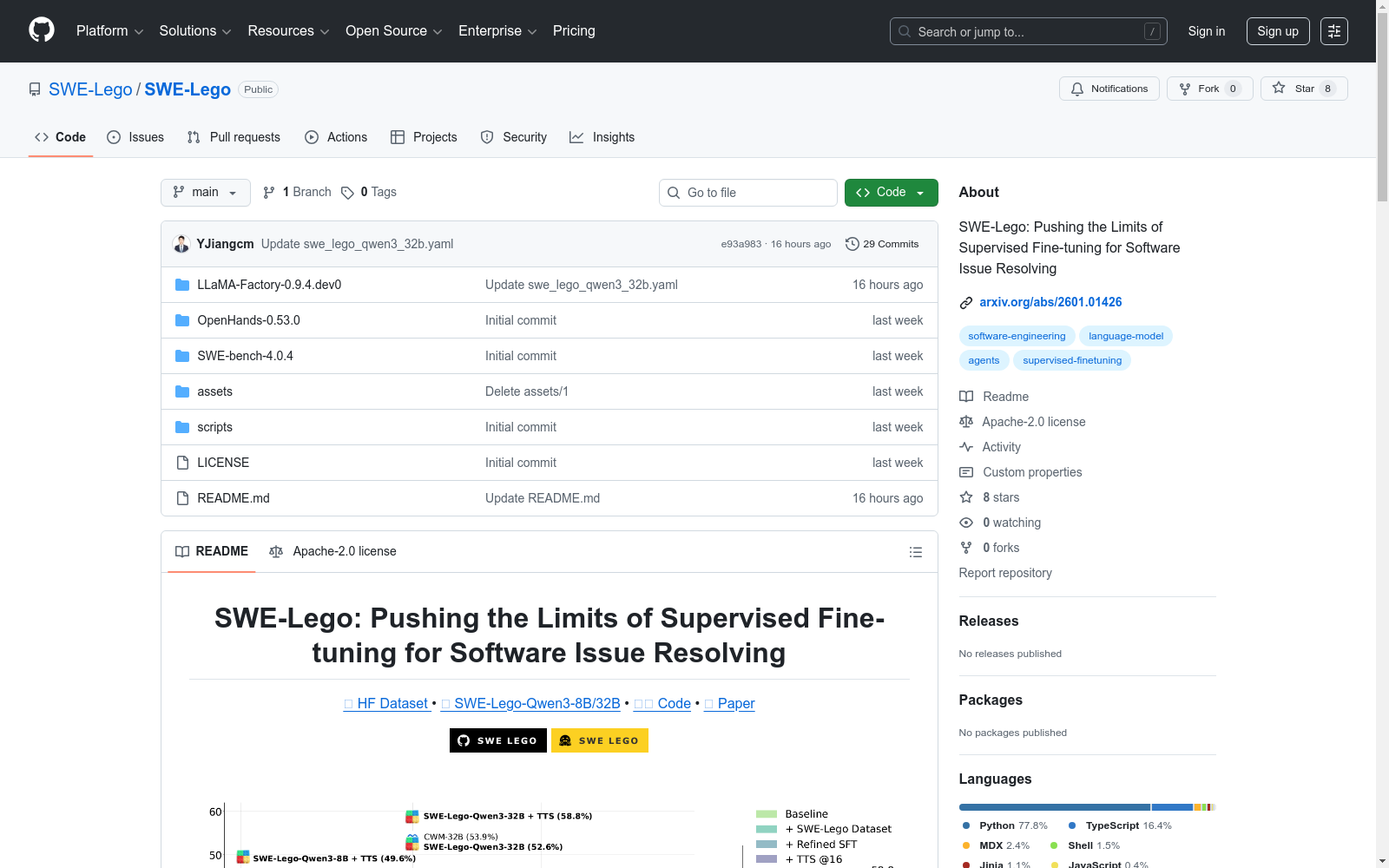Screen dimensions: 1389x868
Task: Click the commit history clock icon
Action: (x=852, y=244)
